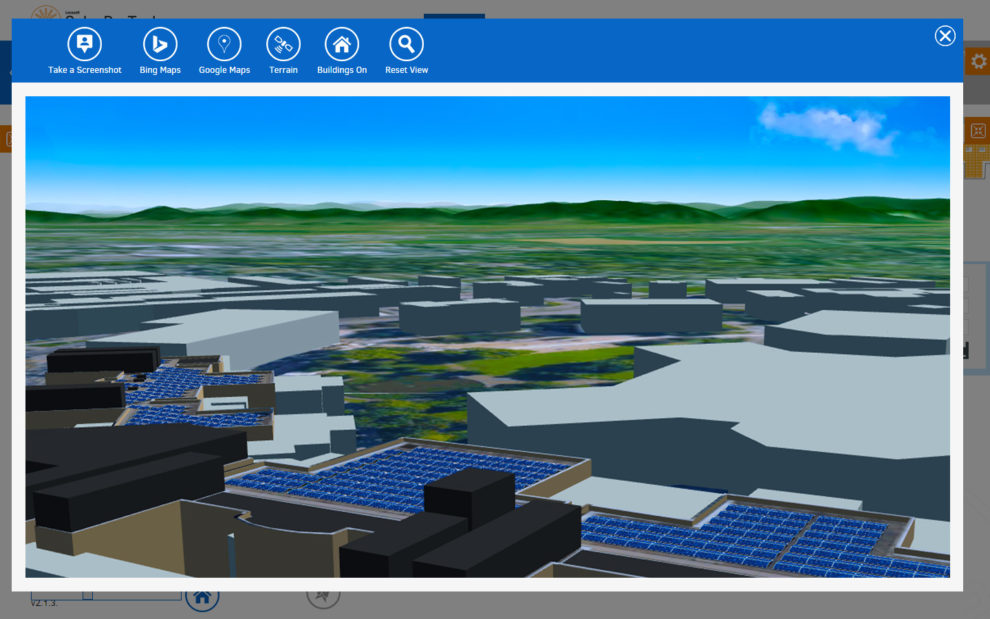Click the orange fit-to-view icon behind the dialog
The image size is (990, 619).
(x=977, y=131)
